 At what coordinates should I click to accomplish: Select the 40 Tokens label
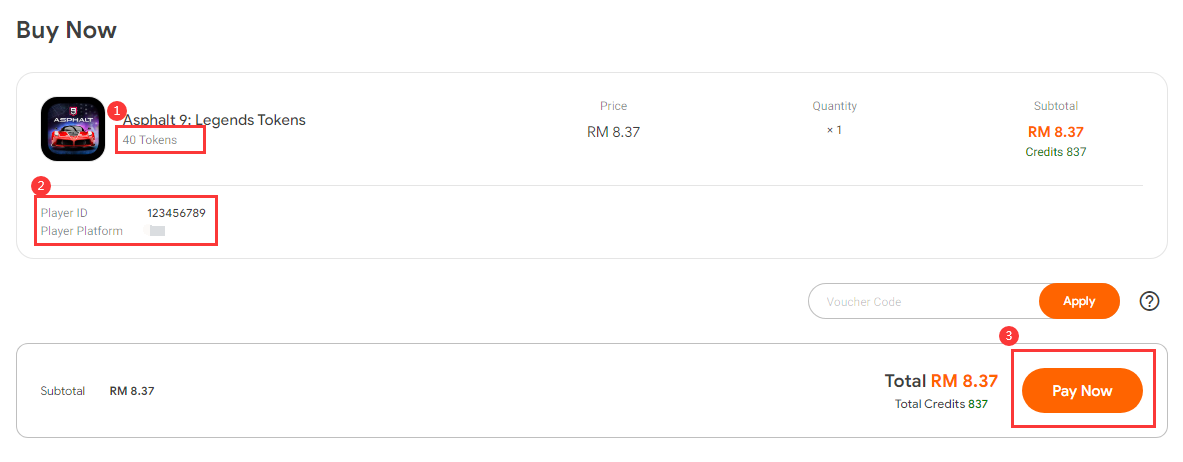click(150, 140)
